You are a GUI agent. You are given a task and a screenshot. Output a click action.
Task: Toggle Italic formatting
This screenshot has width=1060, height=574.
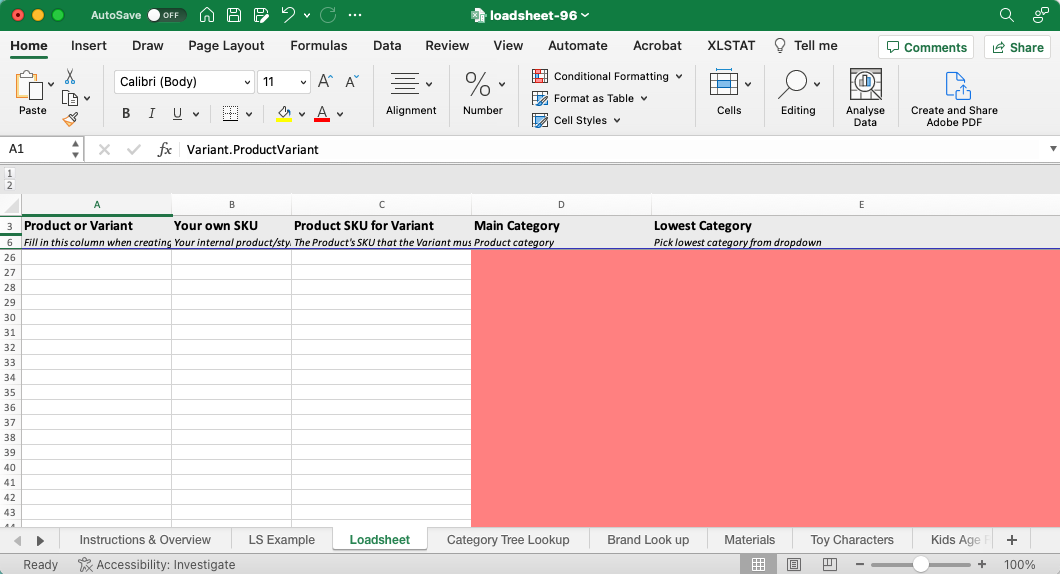[152, 113]
